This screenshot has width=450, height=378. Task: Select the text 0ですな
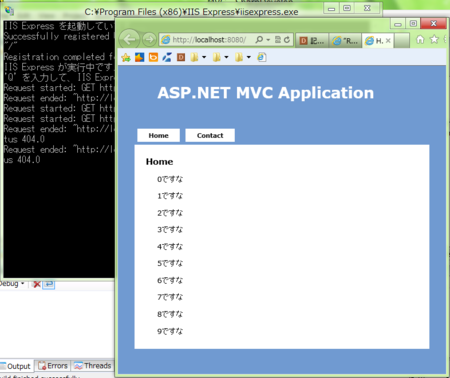tap(170, 179)
